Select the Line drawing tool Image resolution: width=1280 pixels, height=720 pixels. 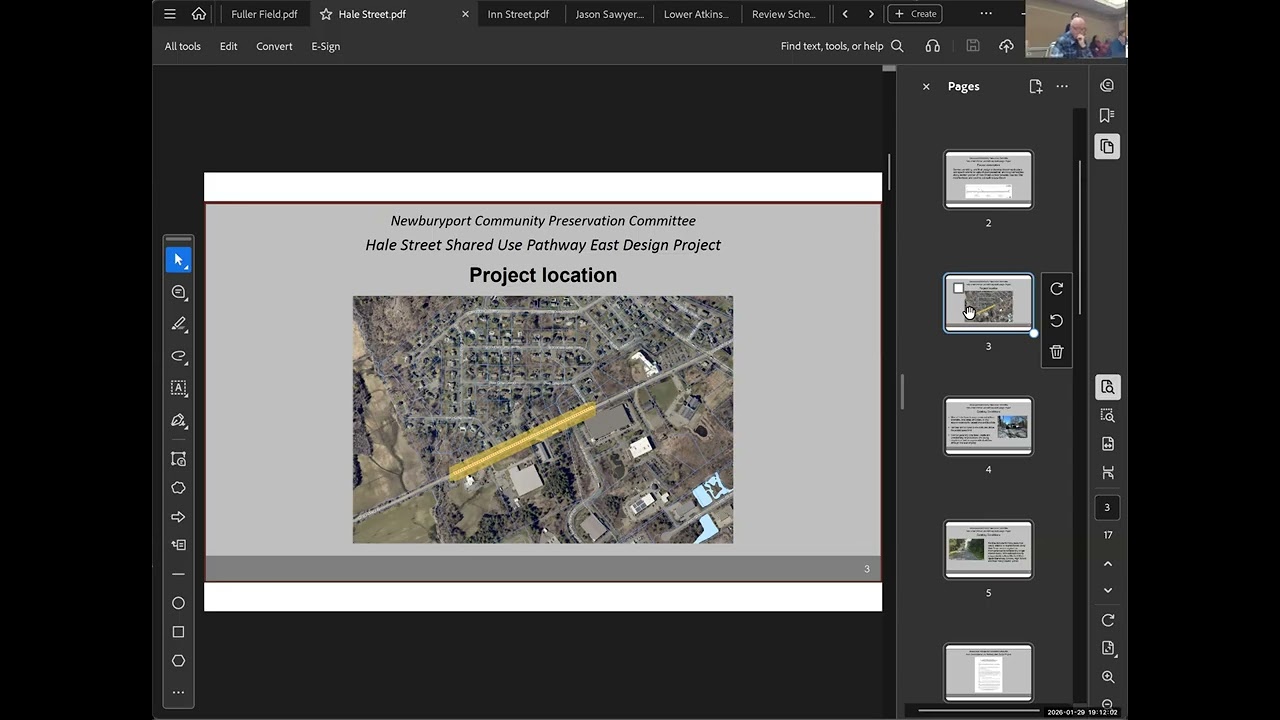[178, 574]
